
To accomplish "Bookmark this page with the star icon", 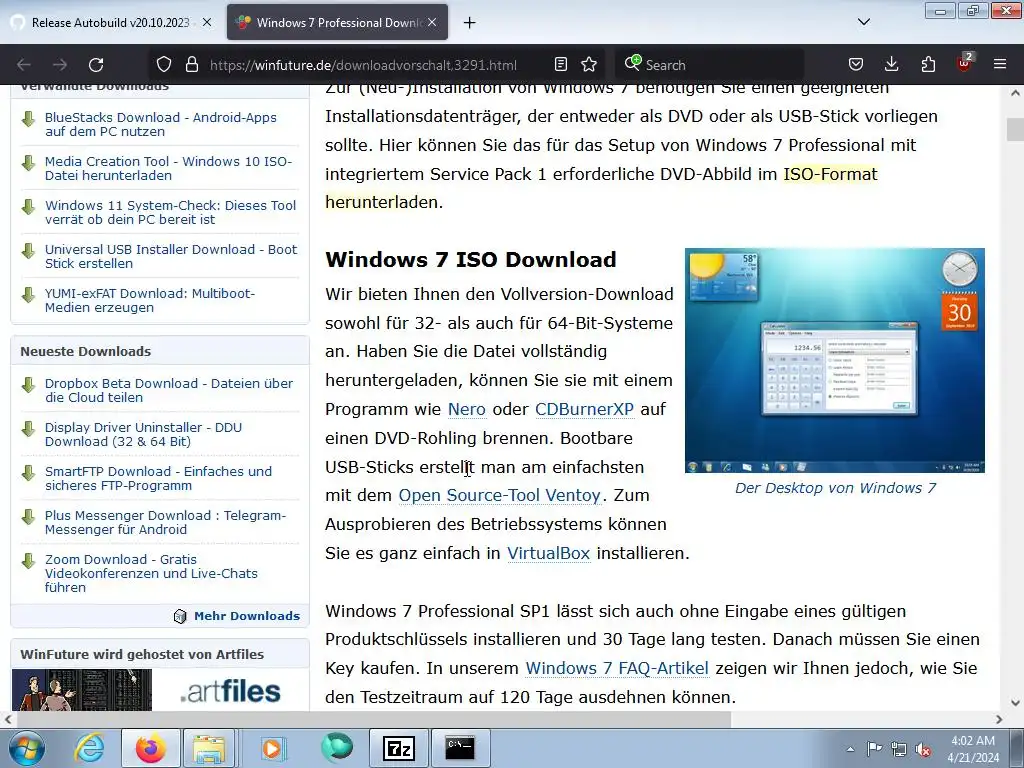I will (589, 65).
